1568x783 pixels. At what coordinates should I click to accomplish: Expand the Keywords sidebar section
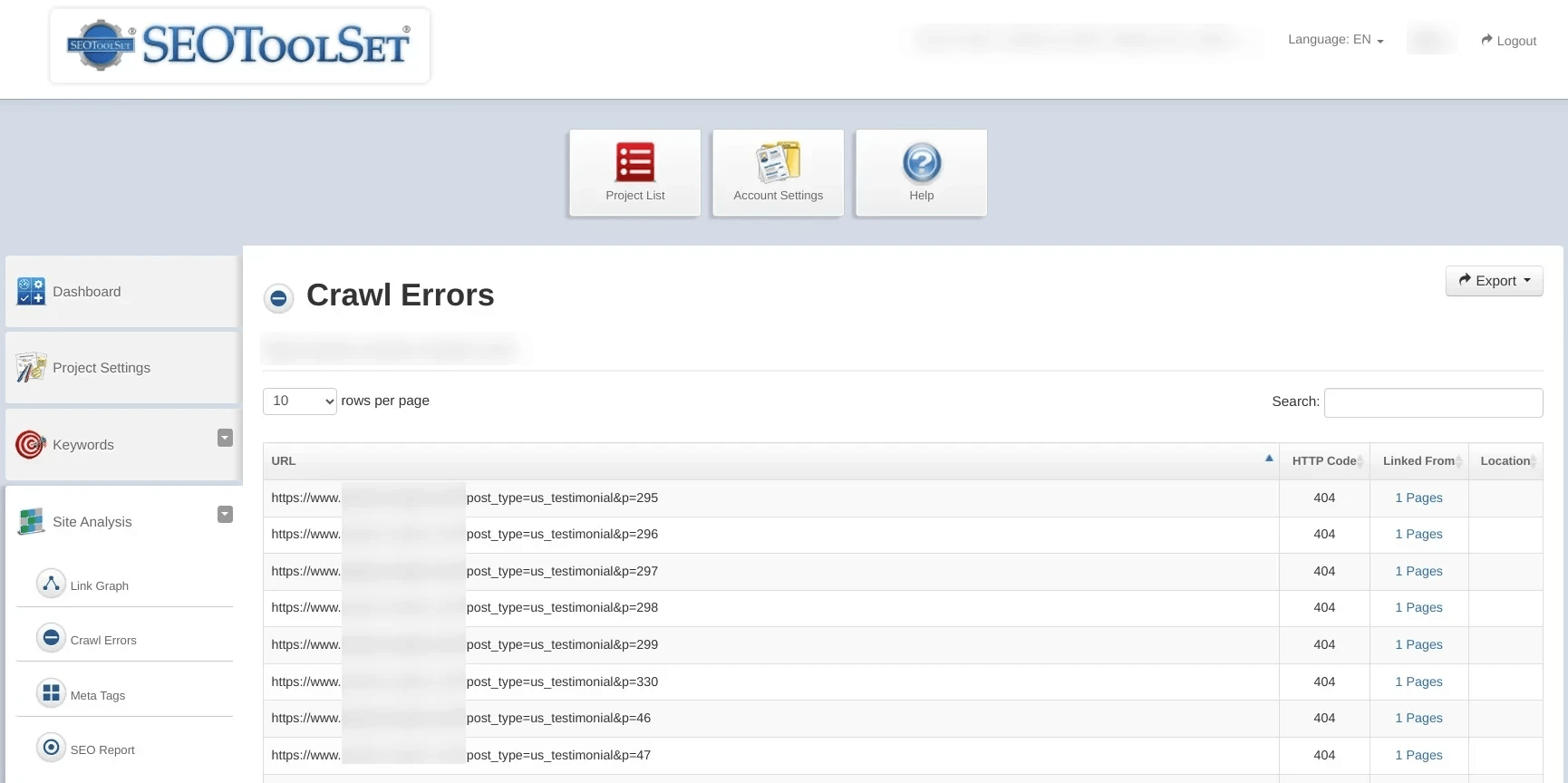tap(226, 438)
